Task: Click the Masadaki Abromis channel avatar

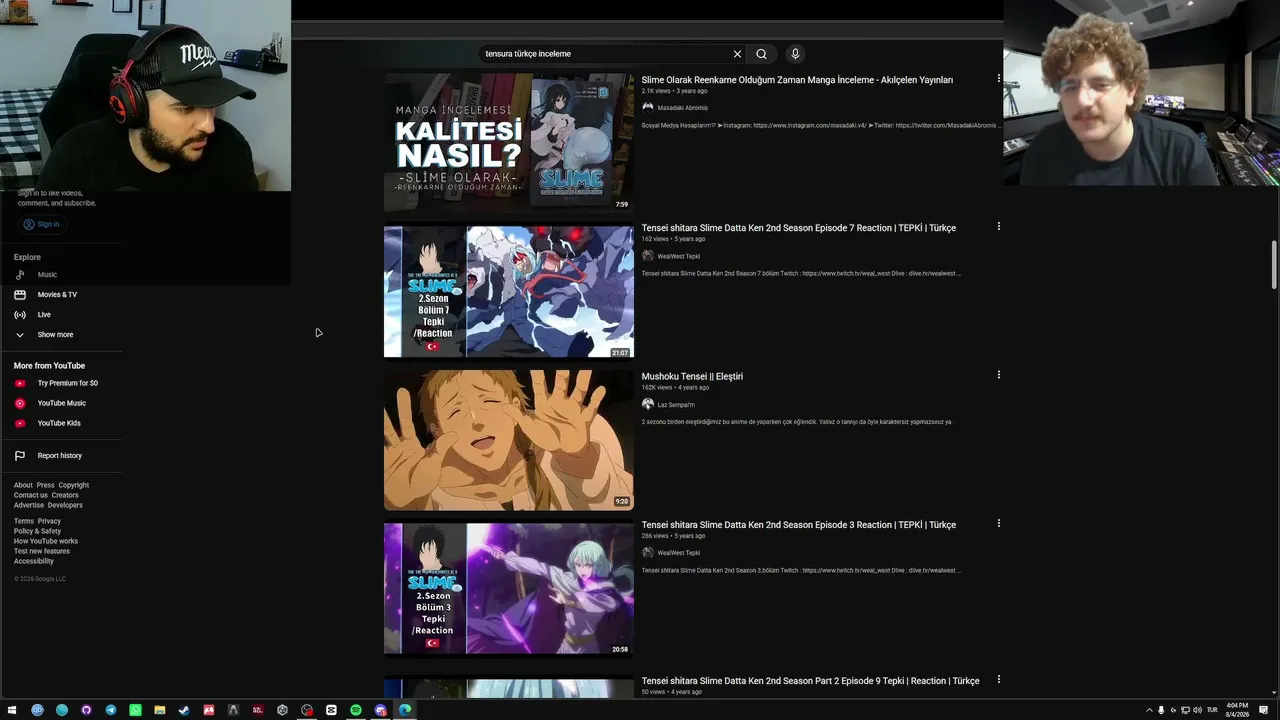Action: pyautogui.click(x=648, y=107)
